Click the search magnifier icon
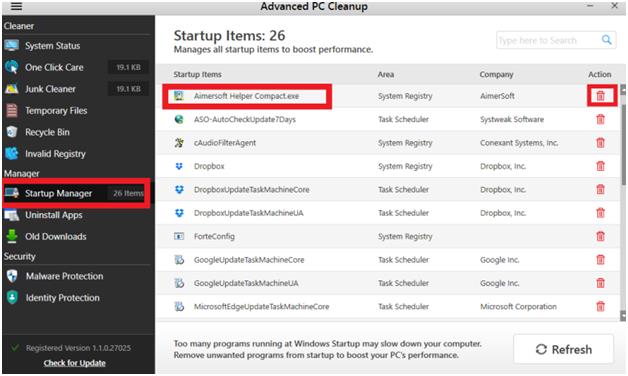Viewport: 628px width, 376px height. [607, 40]
